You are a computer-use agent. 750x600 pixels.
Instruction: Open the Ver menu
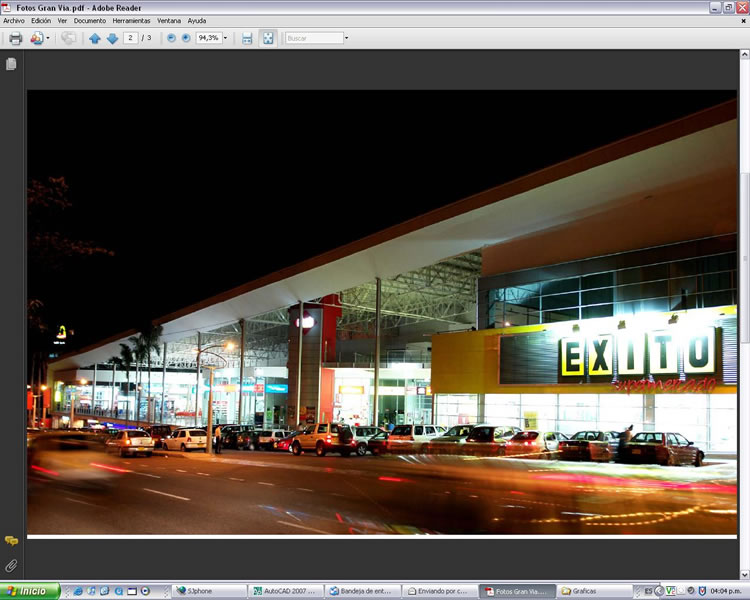(62, 21)
